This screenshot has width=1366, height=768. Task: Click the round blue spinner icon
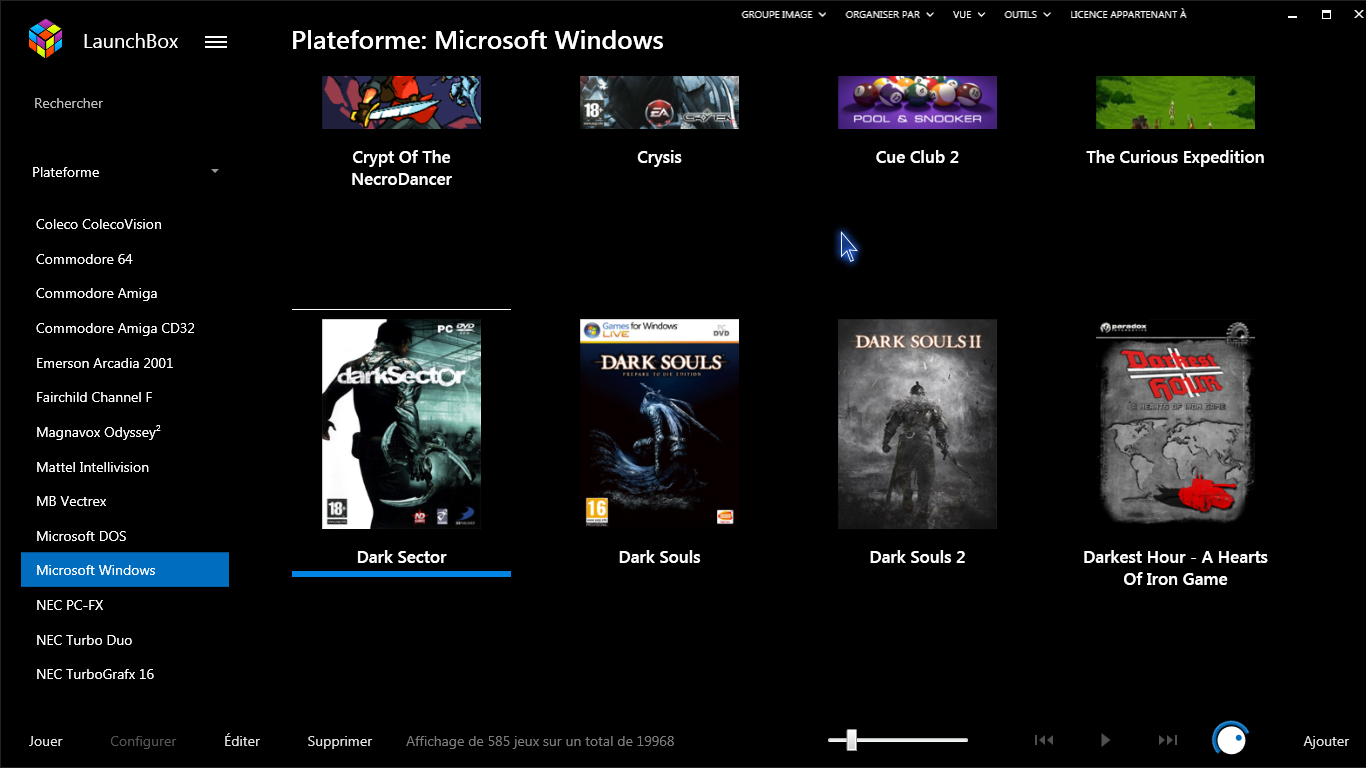coord(1231,740)
